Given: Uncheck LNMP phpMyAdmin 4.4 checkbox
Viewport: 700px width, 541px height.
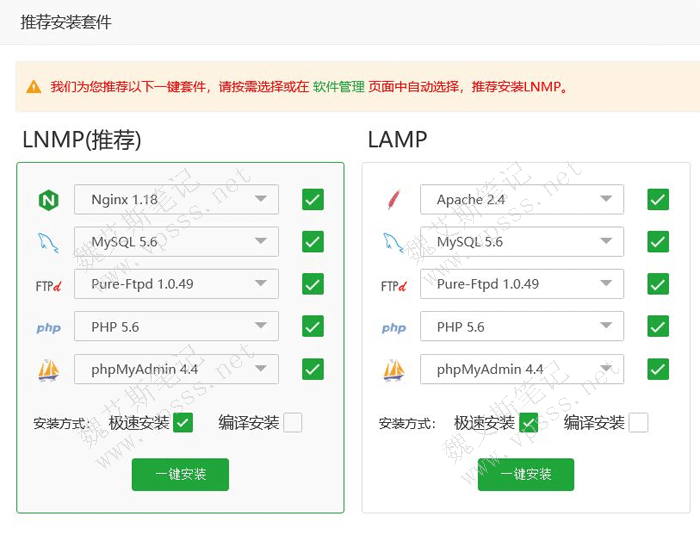Looking at the screenshot, I should [x=312, y=369].
